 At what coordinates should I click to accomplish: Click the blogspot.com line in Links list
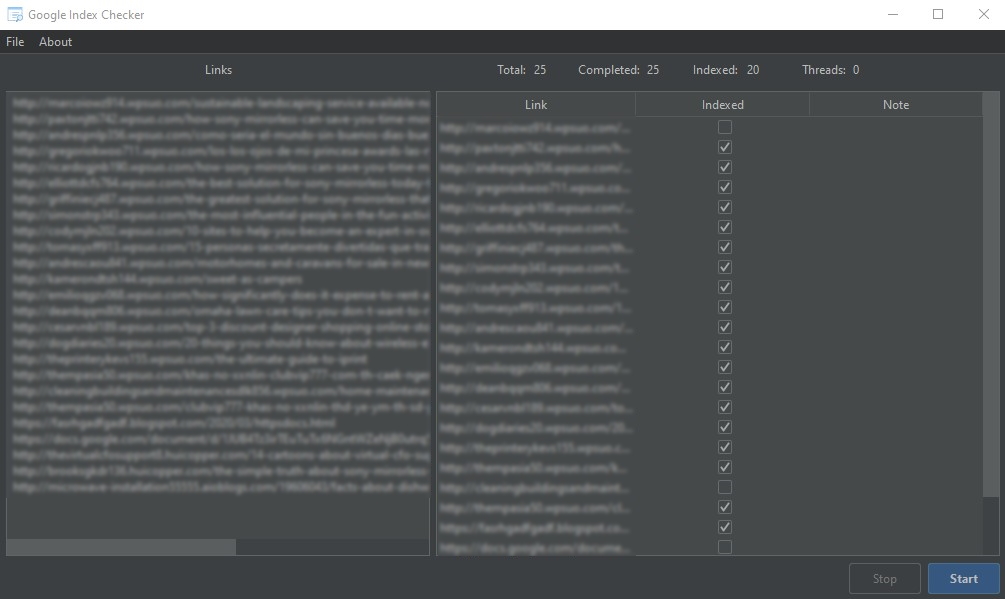(x=174, y=423)
